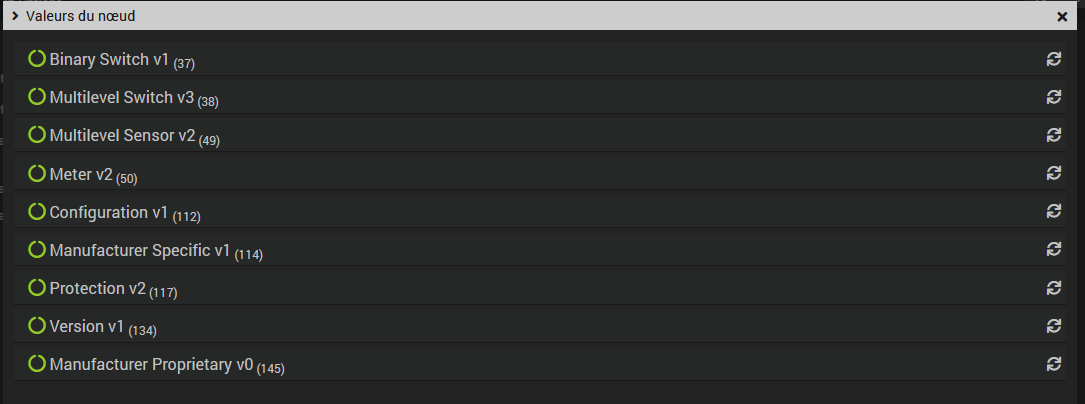Refresh the Version v1 values
This screenshot has width=1085, height=404.
point(1053,325)
